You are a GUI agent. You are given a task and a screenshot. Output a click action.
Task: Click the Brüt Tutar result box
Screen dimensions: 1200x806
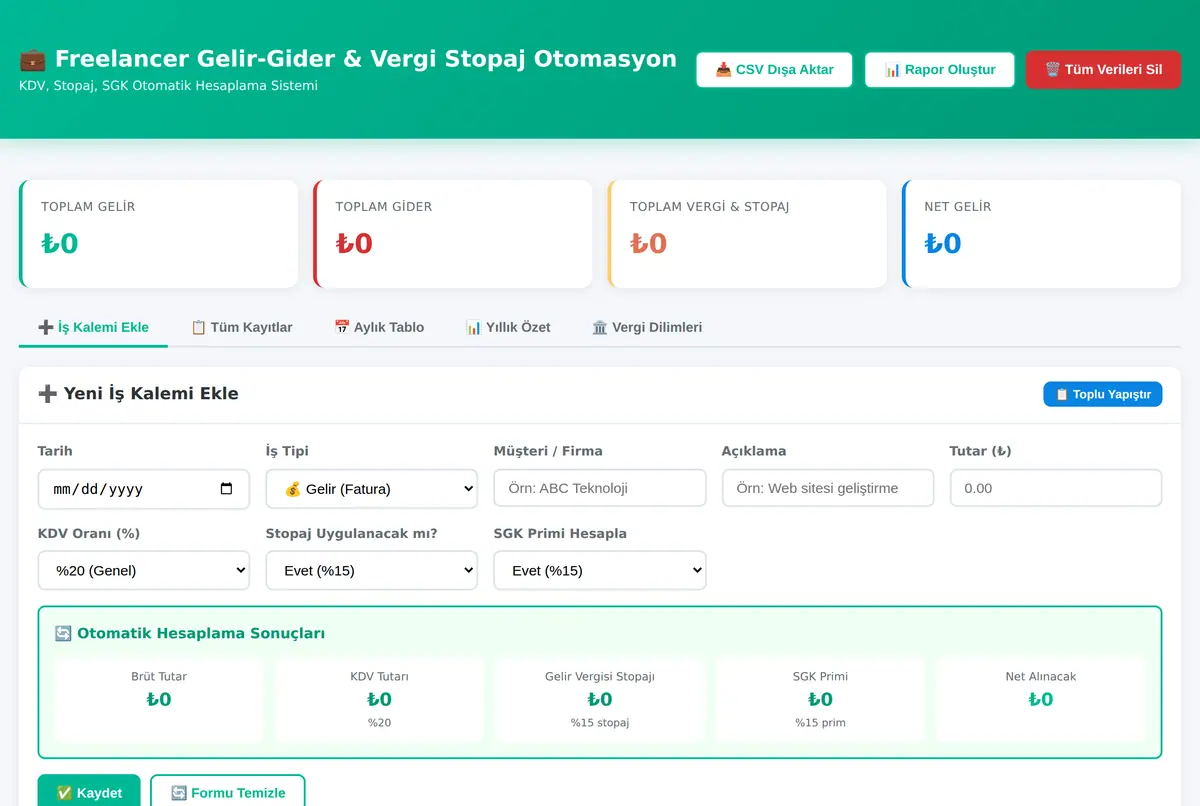click(159, 699)
